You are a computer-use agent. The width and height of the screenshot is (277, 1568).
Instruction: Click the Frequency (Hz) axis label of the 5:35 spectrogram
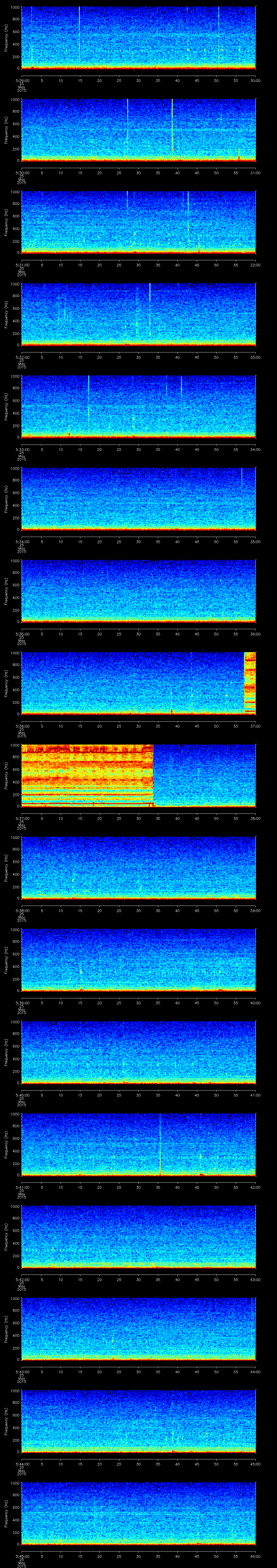tap(7, 590)
